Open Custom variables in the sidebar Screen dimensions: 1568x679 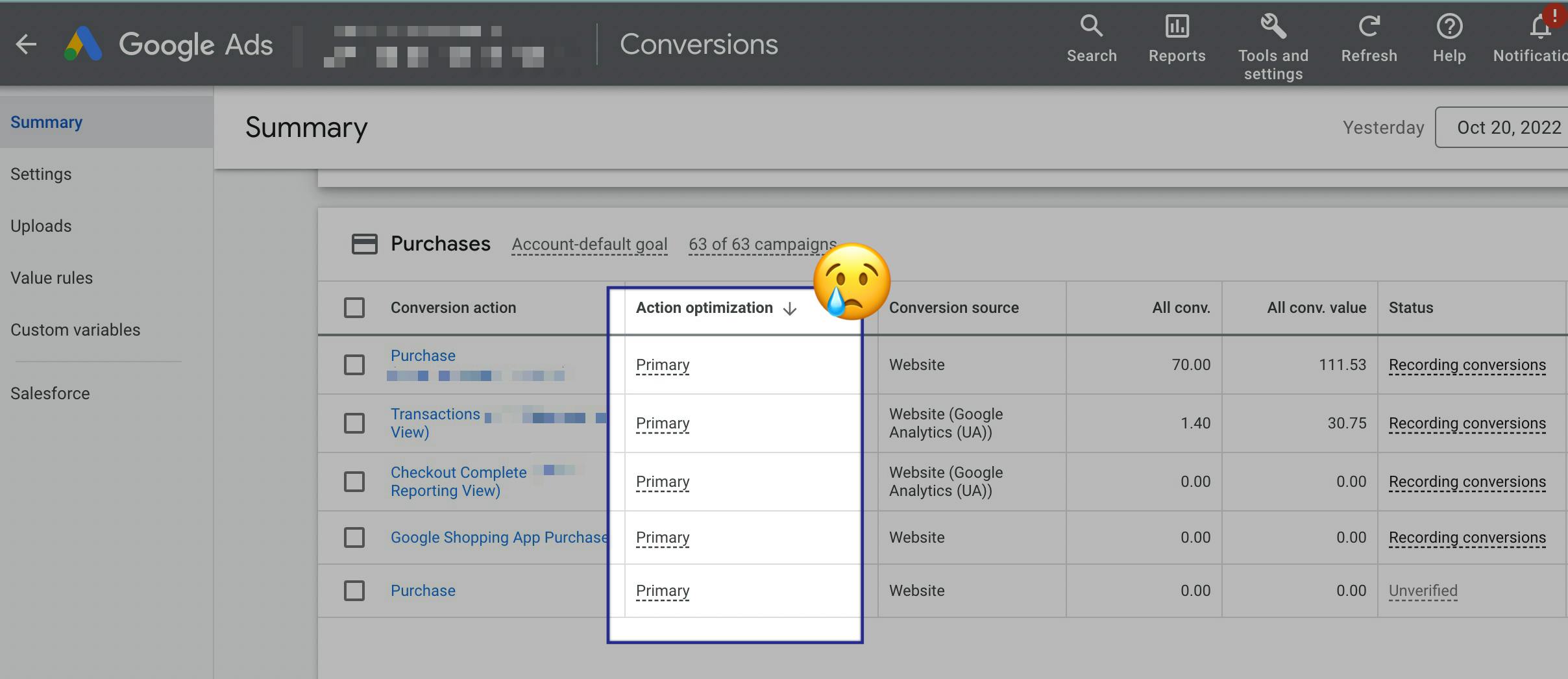click(75, 330)
